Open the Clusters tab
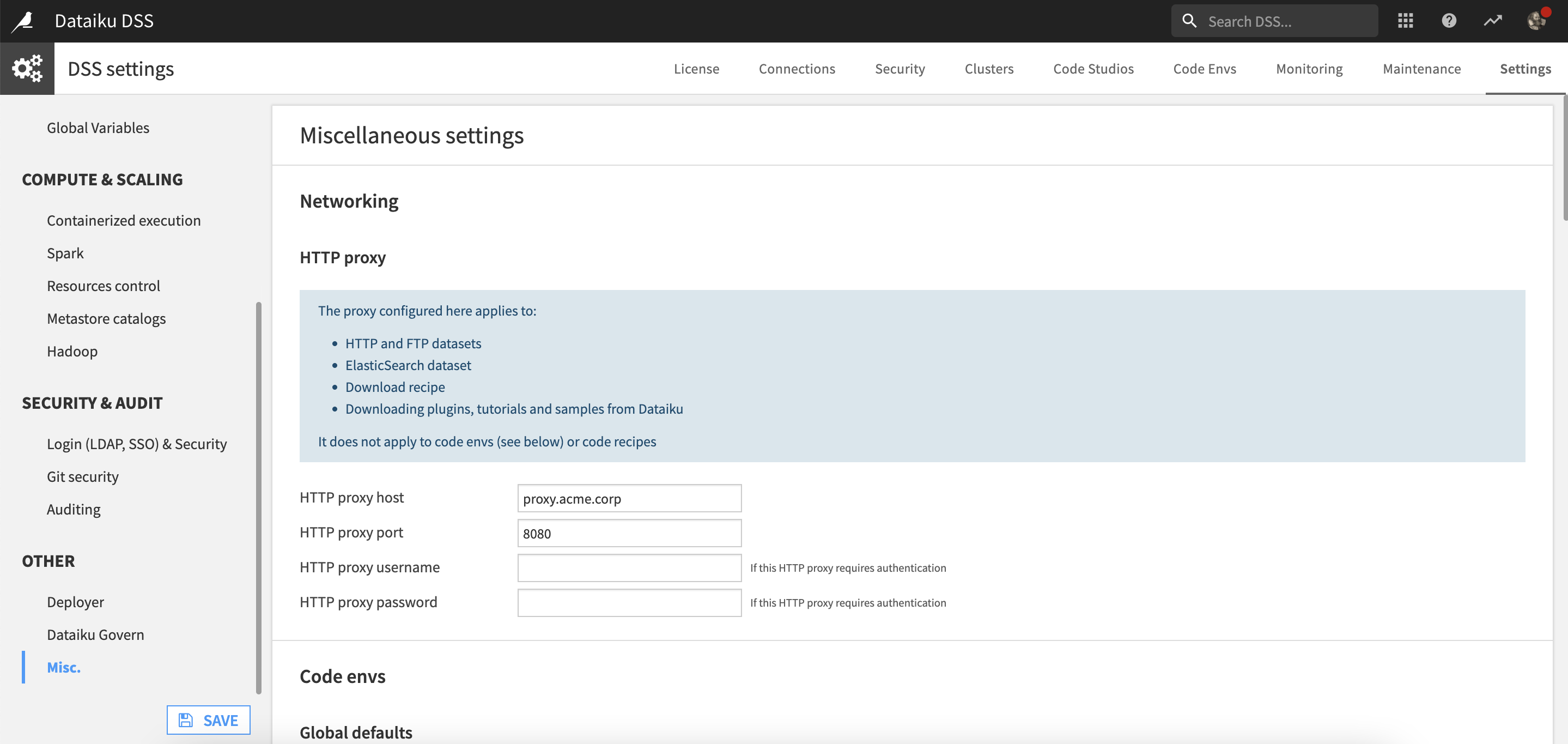 tap(989, 69)
